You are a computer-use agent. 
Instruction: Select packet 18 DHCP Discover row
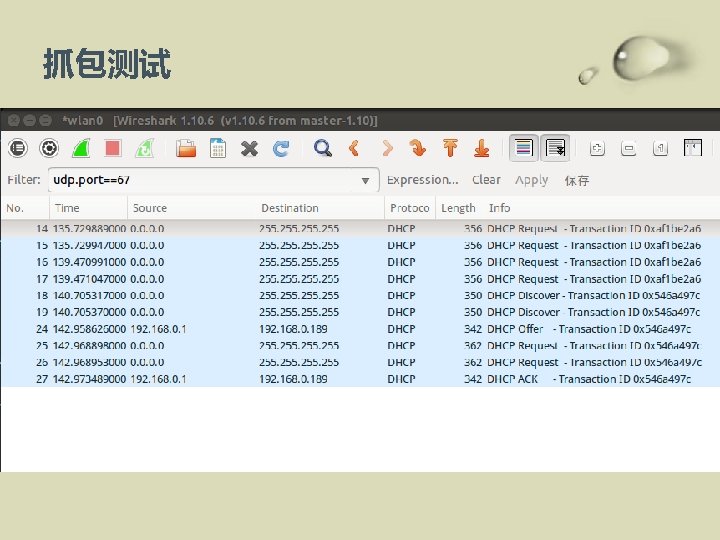pyautogui.click(x=360, y=295)
